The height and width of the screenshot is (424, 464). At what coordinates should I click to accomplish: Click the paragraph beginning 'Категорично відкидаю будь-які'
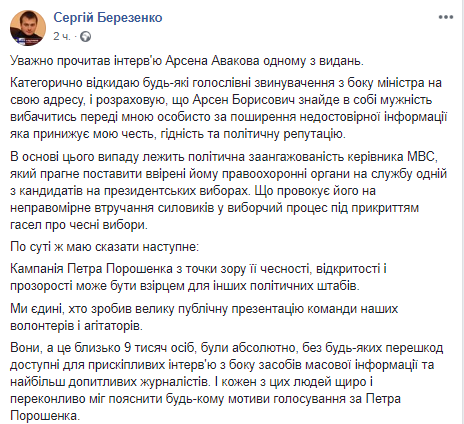[229, 108]
